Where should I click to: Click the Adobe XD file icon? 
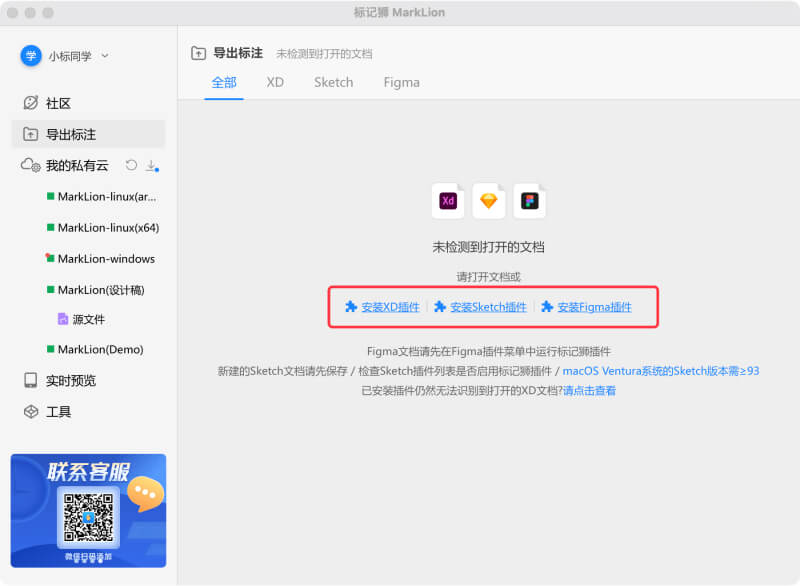[x=448, y=201]
